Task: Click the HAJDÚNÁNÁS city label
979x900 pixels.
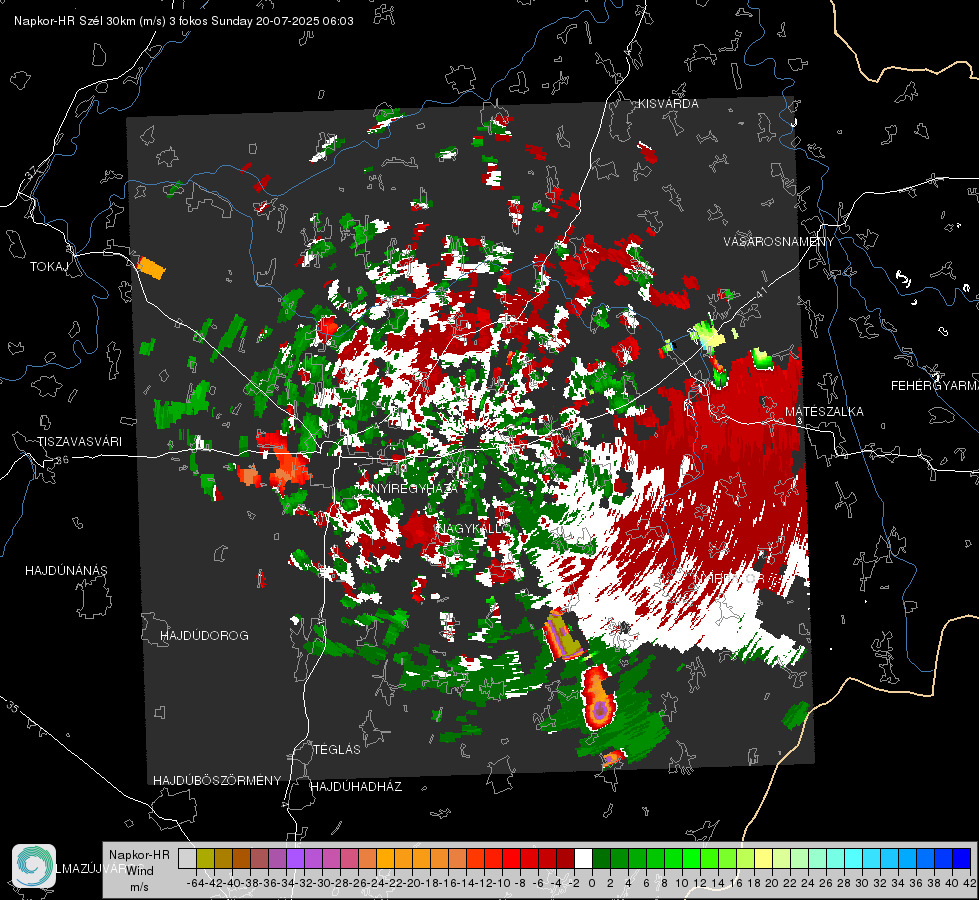Action: click(66, 570)
